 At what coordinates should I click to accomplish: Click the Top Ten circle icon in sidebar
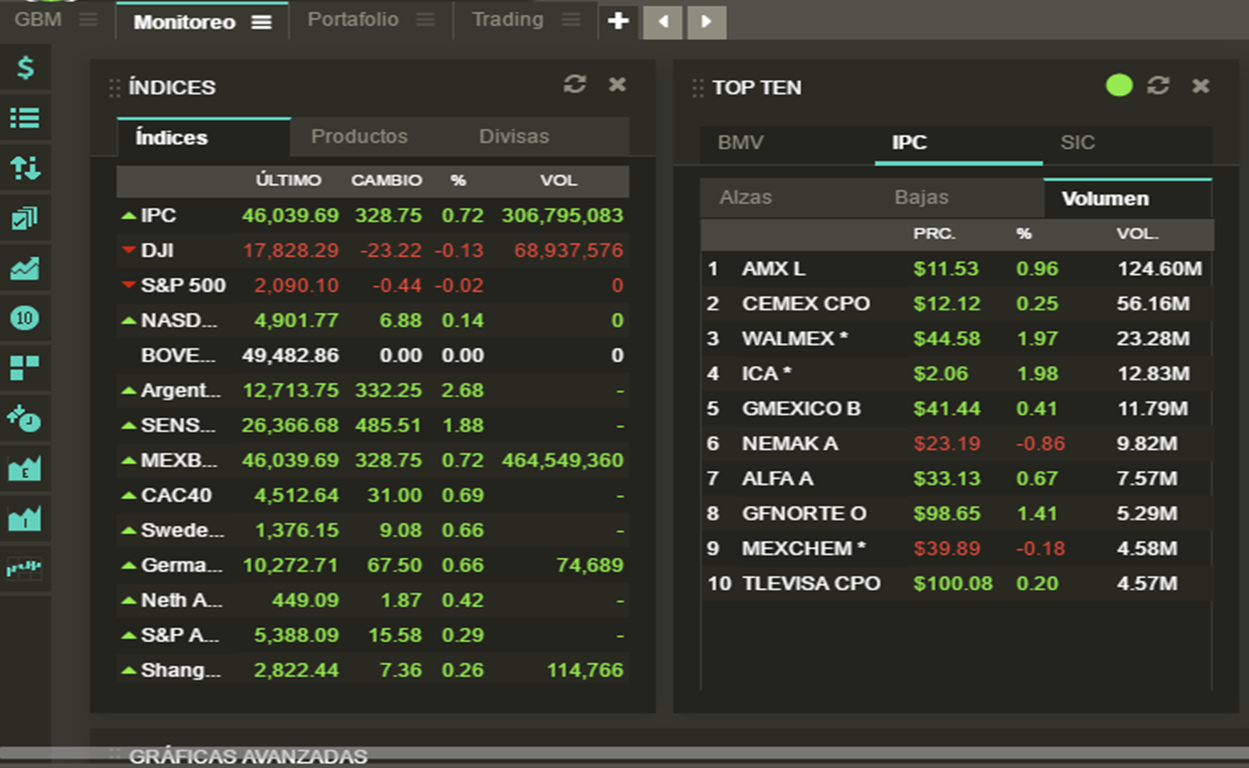point(25,318)
